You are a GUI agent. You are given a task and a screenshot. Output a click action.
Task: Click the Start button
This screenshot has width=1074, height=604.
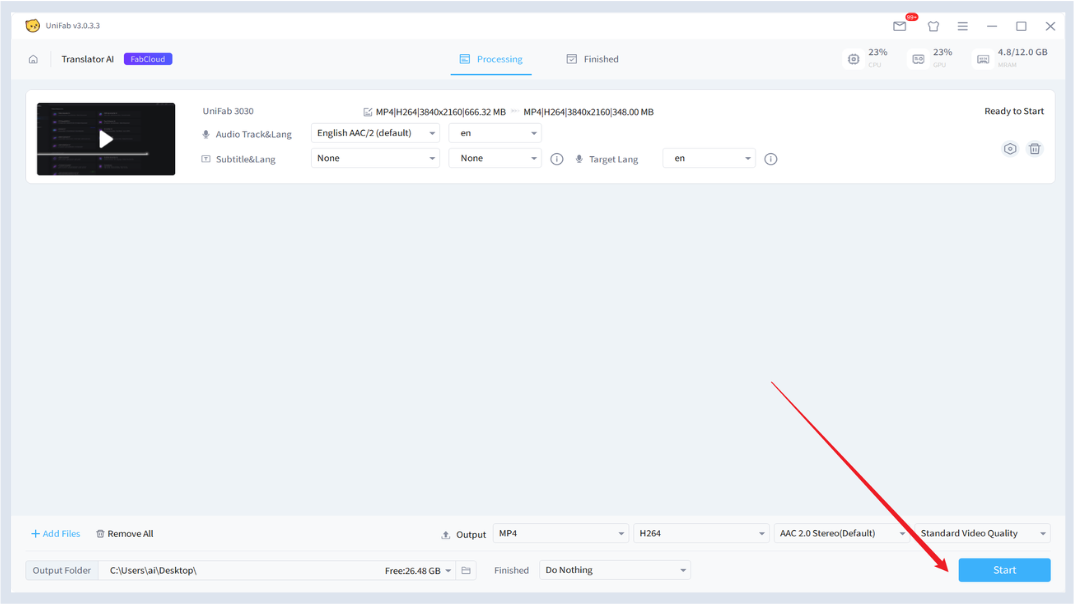1004,570
